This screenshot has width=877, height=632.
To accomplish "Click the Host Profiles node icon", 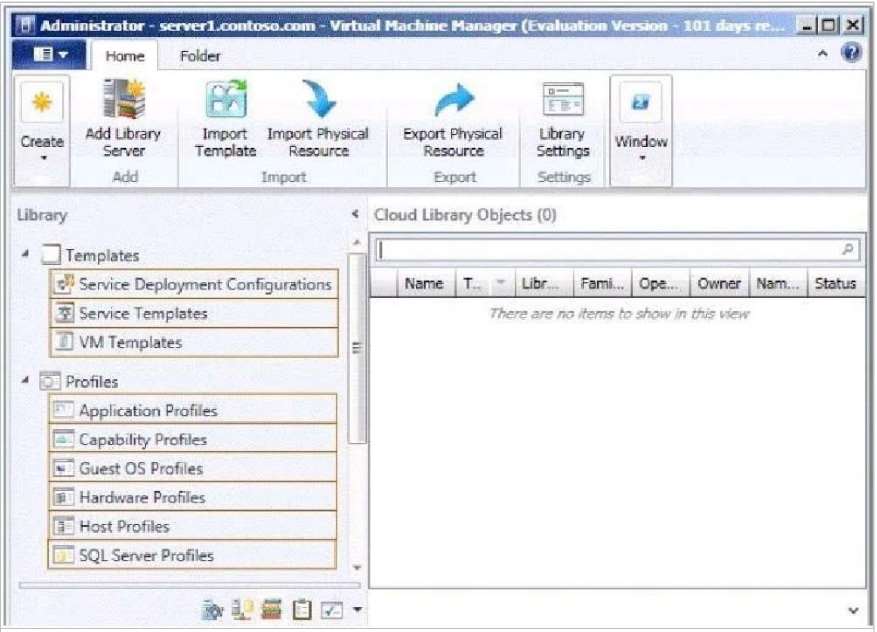I will (x=64, y=526).
